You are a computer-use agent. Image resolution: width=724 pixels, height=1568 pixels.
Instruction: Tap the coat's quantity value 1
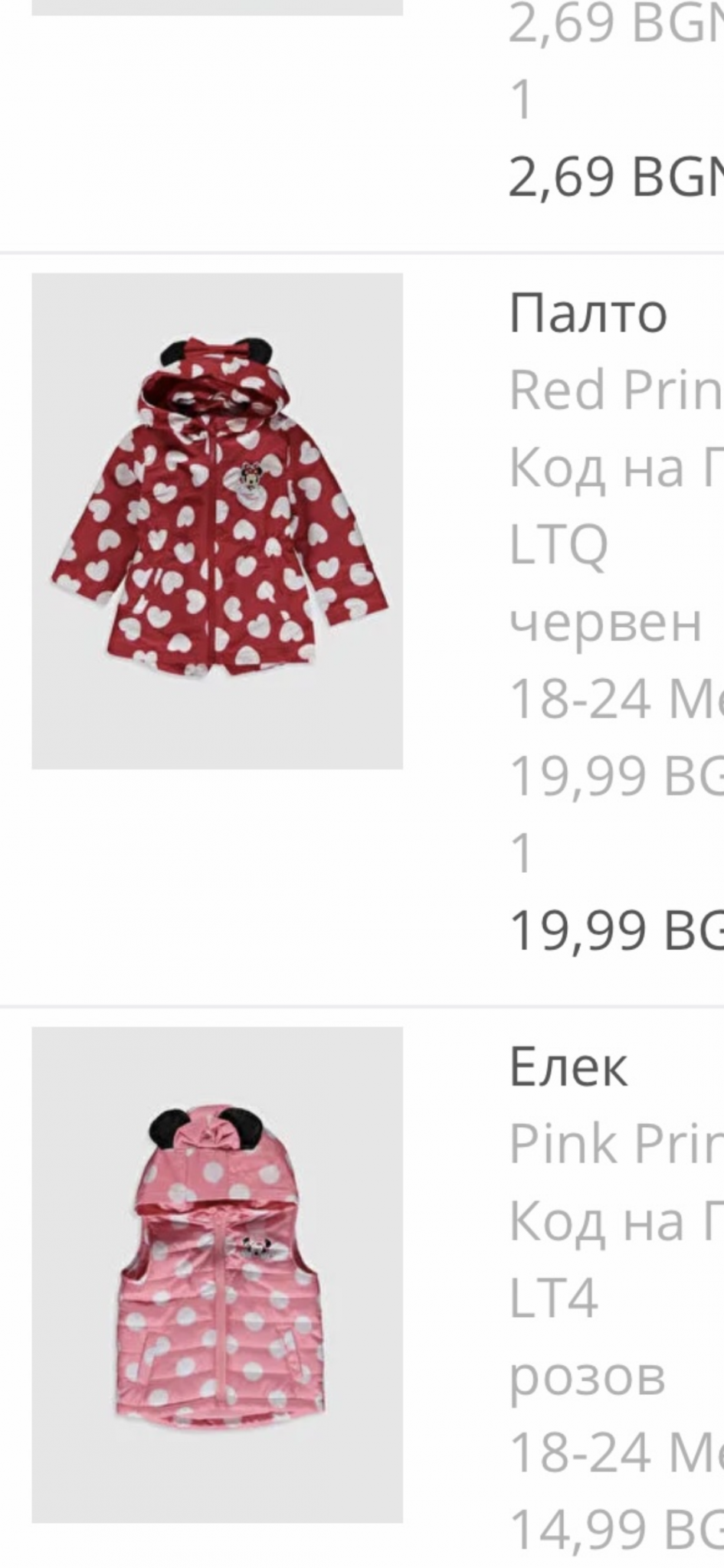click(x=521, y=853)
